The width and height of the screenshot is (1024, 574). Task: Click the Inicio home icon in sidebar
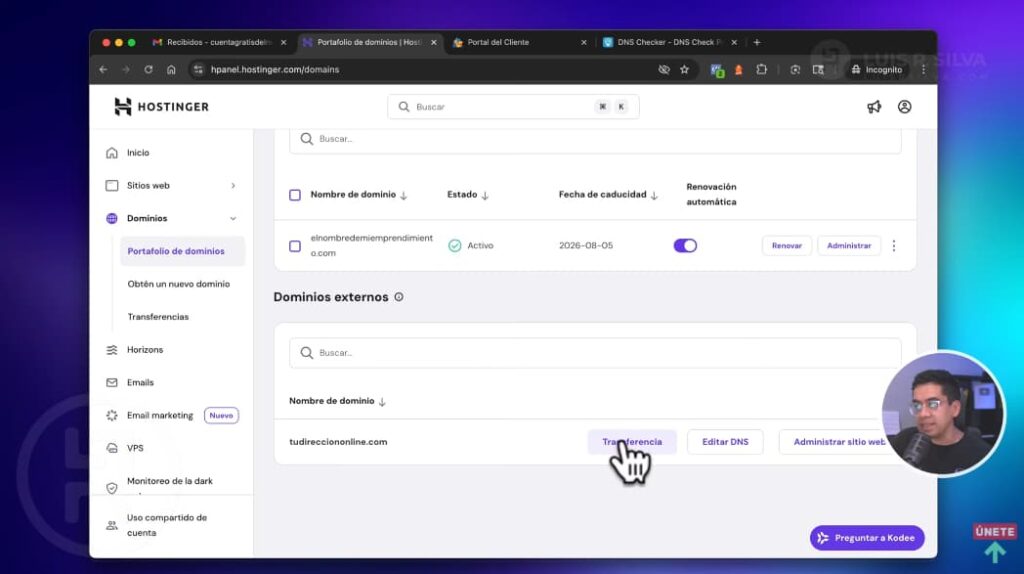[x=112, y=153]
